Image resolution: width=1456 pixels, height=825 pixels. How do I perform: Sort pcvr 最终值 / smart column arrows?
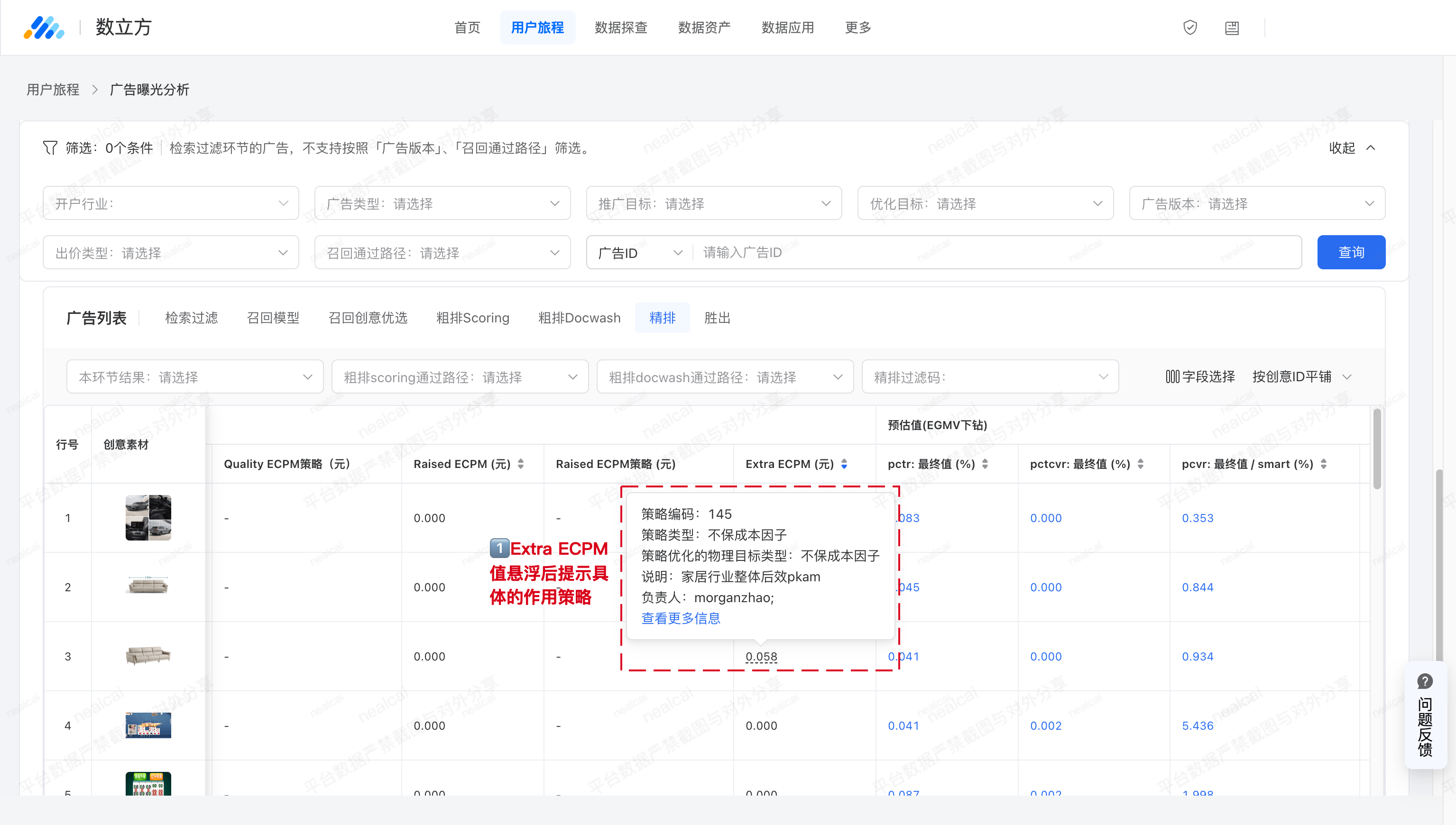click(x=1323, y=464)
